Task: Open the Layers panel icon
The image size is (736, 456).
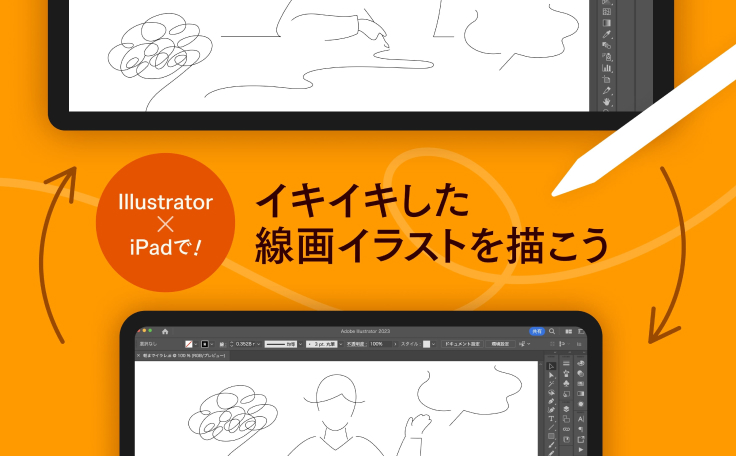Action: (566, 409)
